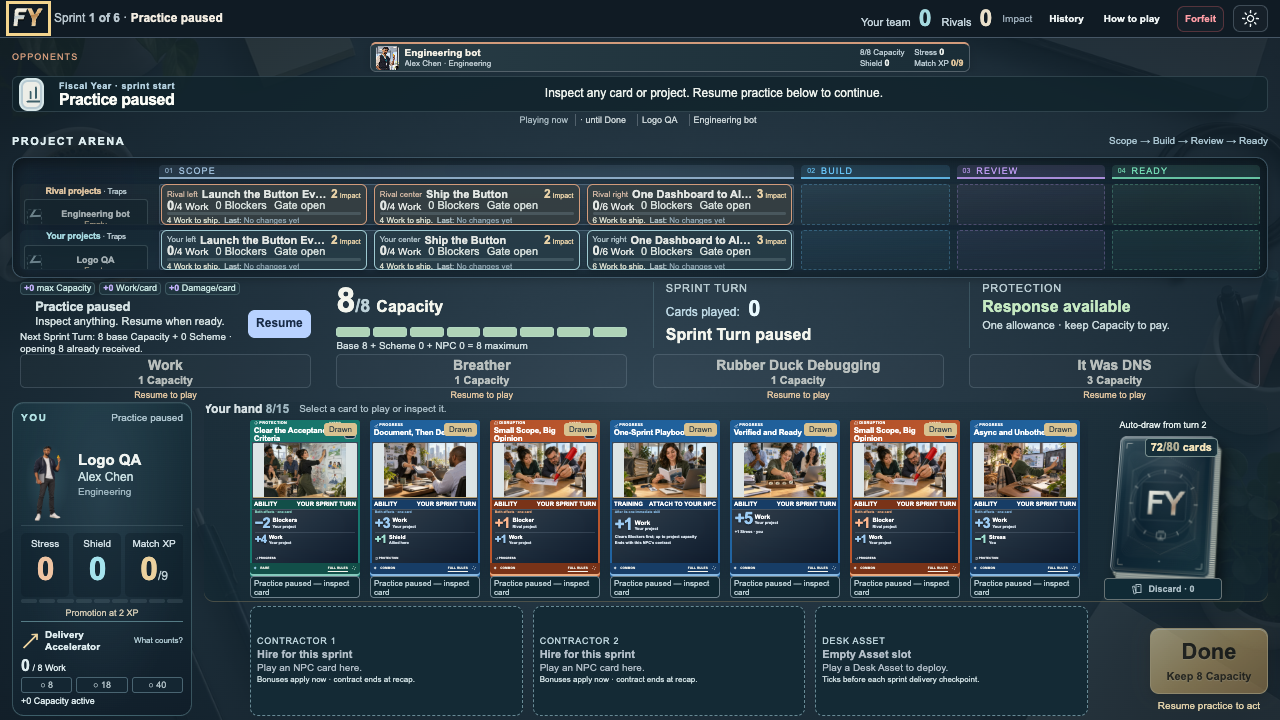Inspect the Document, Then Deliver card
This screenshot has width=1280, height=720.
click(424, 497)
